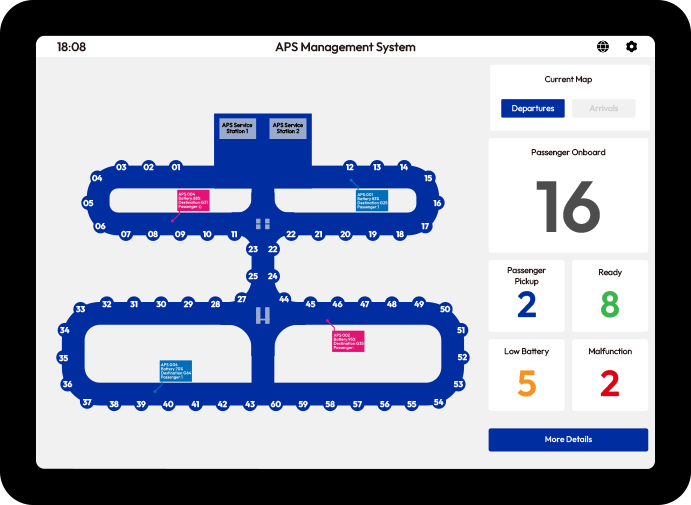Viewport: 691px width, 505px height.
Task: Open the language globe icon
Action: 603,46
